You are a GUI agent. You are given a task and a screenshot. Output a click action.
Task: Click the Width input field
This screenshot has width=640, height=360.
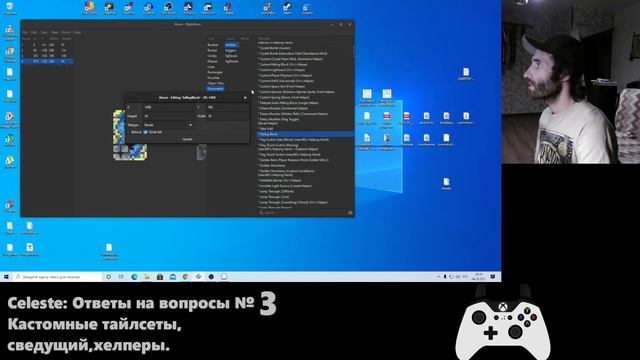[x=227, y=116]
